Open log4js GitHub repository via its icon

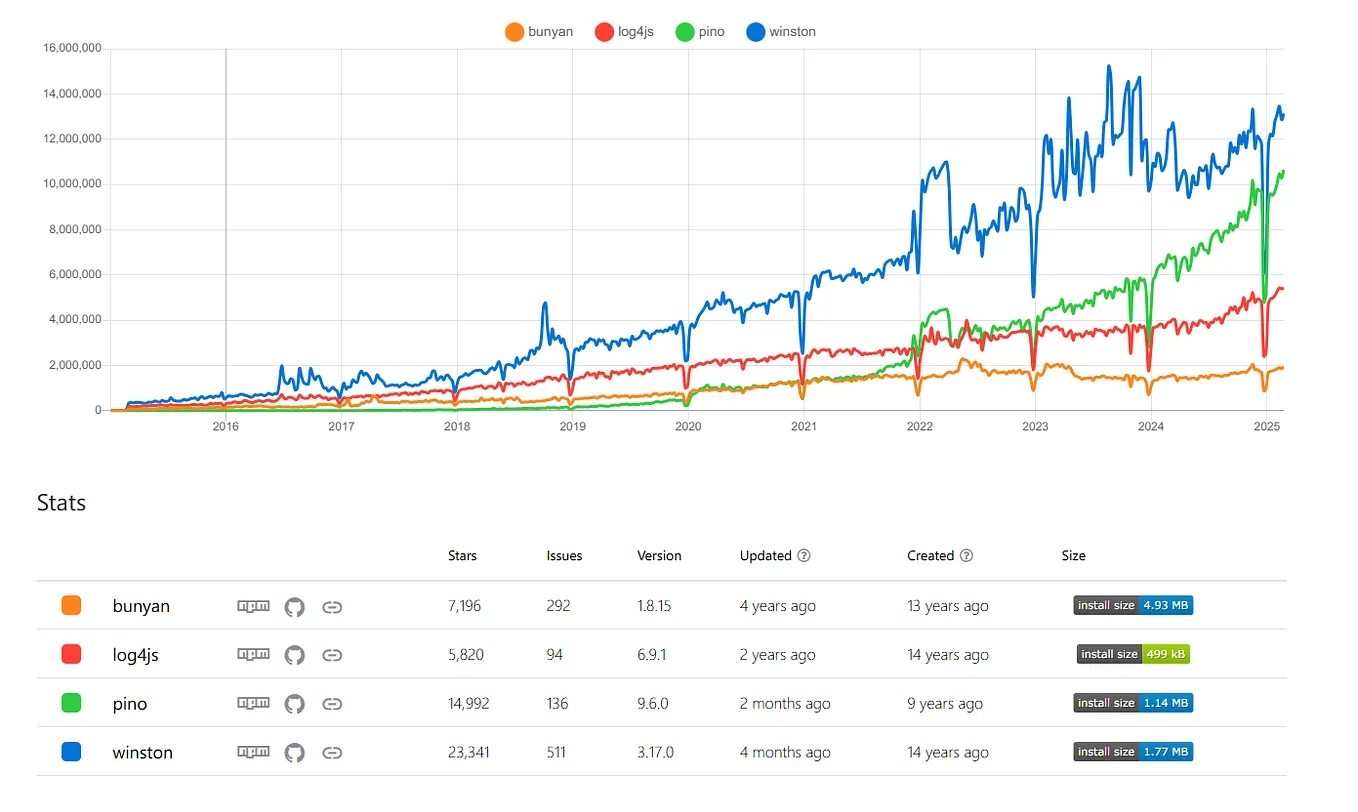tap(295, 654)
